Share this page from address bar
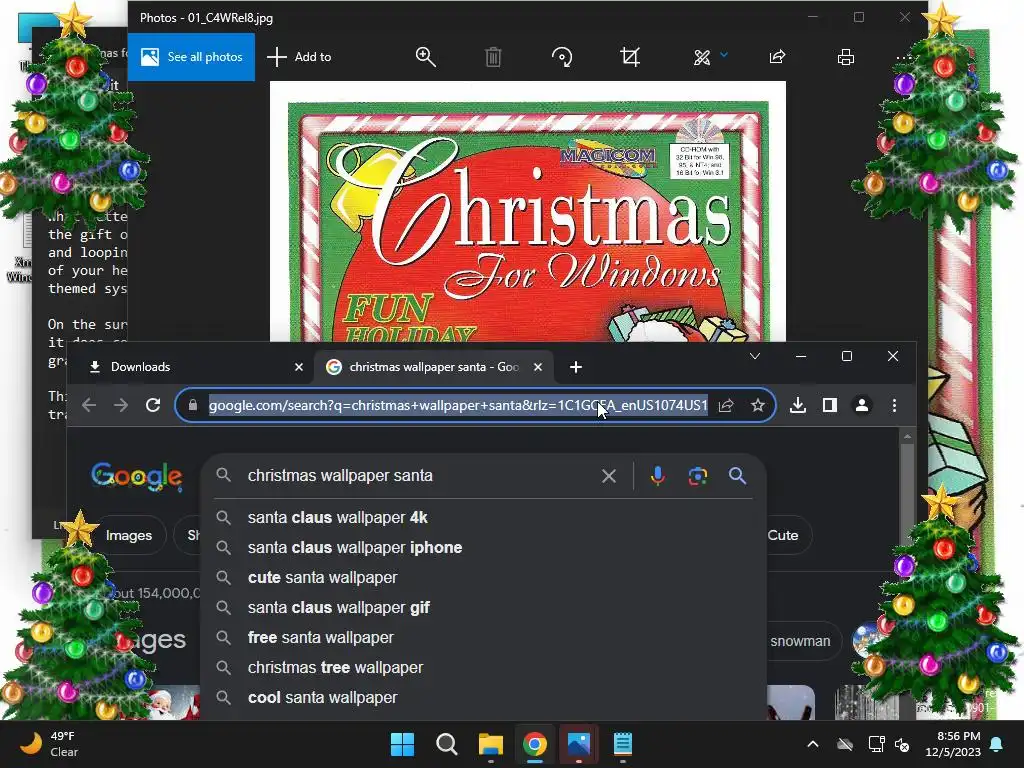This screenshot has width=1024, height=768. (x=726, y=406)
